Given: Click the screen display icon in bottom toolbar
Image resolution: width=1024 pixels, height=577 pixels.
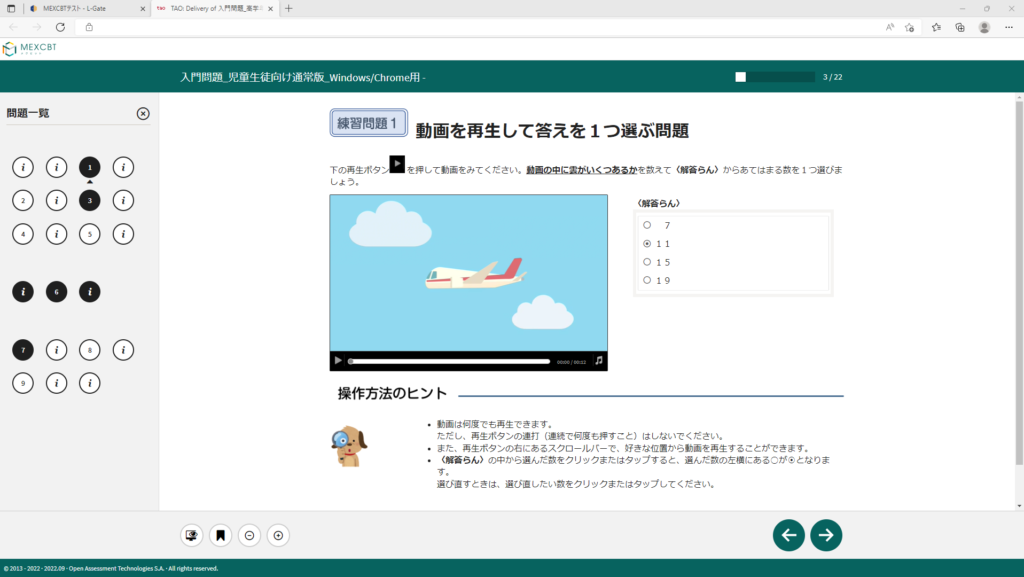Looking at the screenshot, I should tap(191, 536).
